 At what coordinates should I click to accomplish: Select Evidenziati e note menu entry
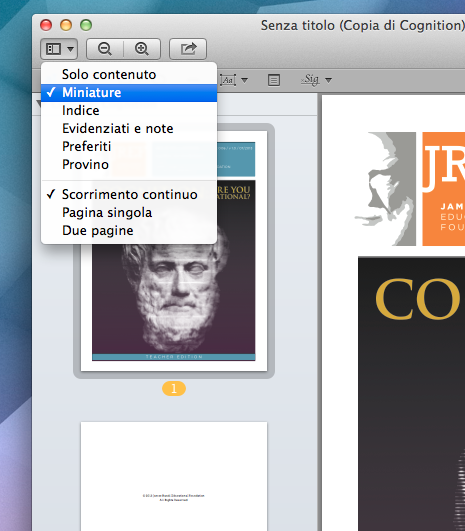pos(129,128)
